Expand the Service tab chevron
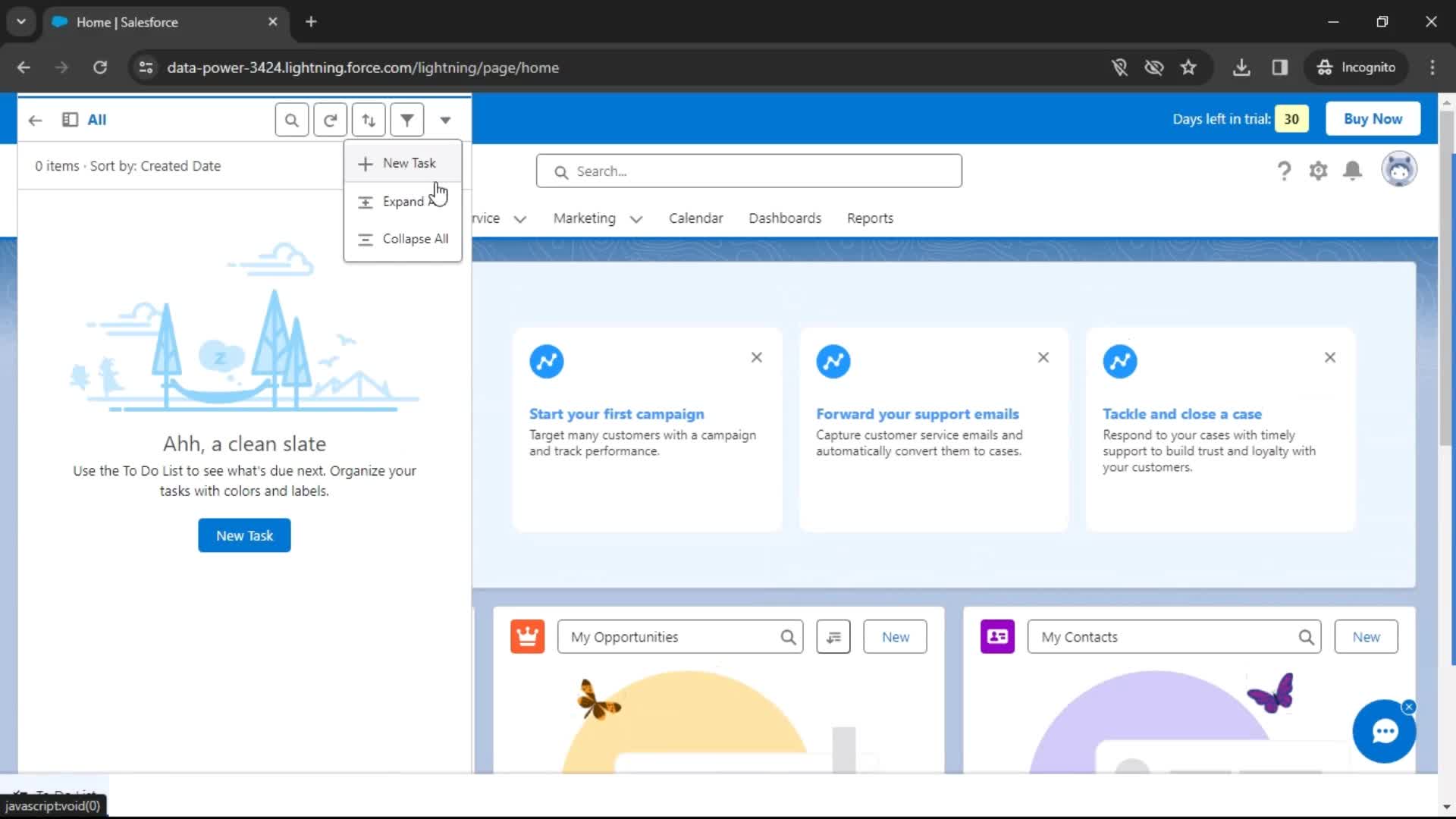Screen dimensions: 1456x819 coord(520,219)
